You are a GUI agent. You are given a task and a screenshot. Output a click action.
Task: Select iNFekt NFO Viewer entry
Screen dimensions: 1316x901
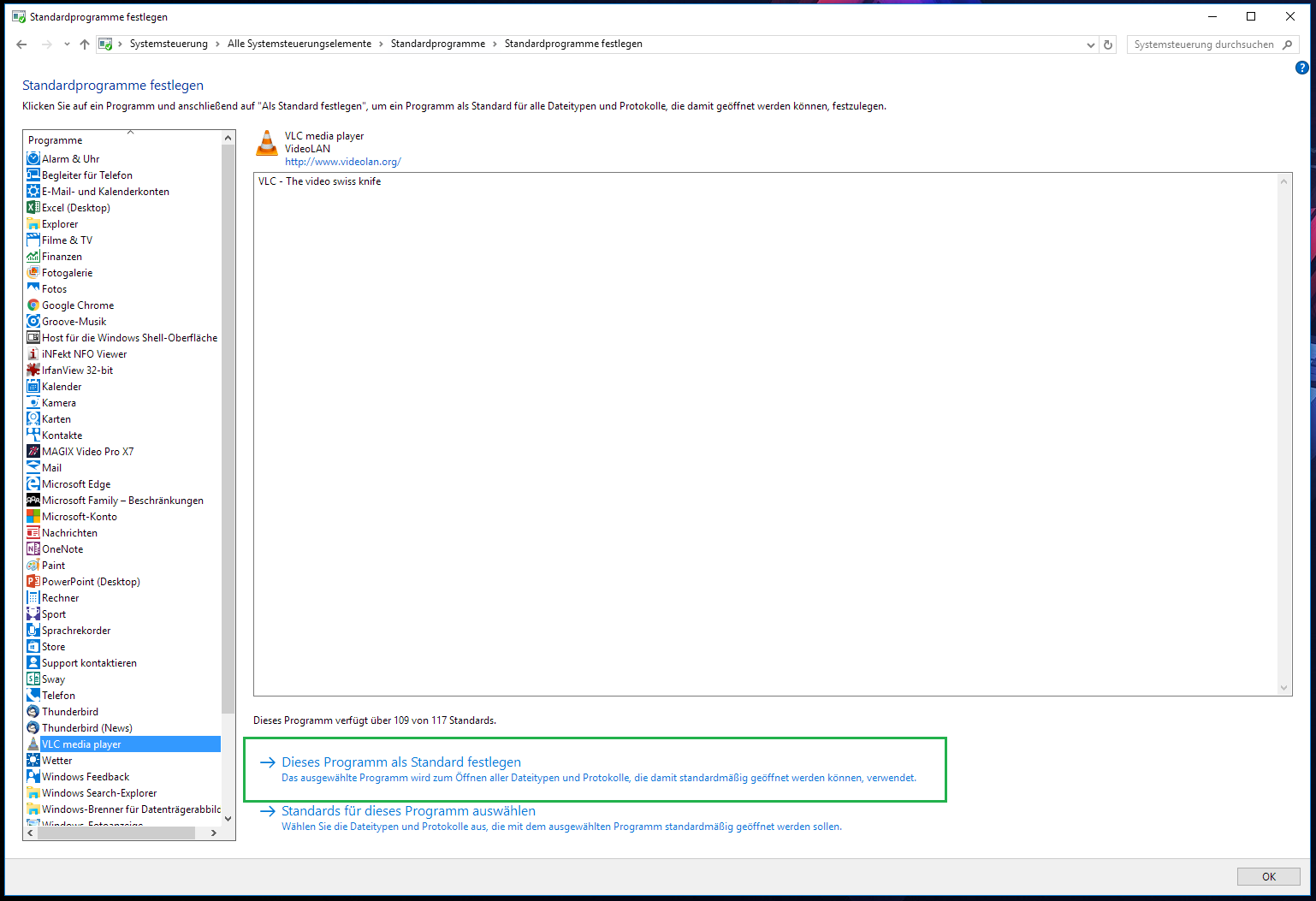click(x=85, y=353)
